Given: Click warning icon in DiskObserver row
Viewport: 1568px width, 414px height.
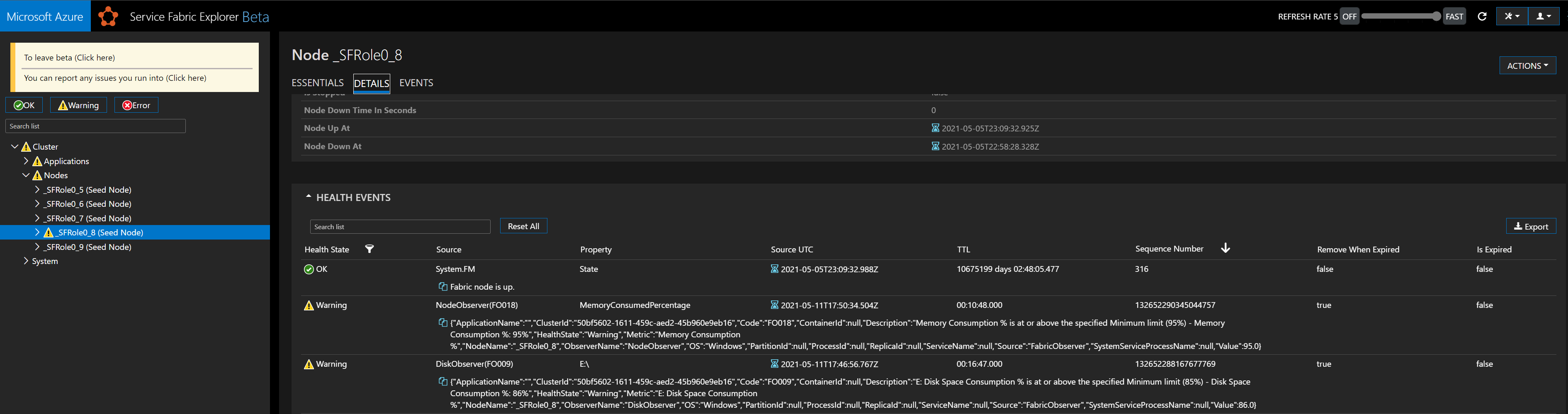Looking at the screenshot, I should pos(309,364).
